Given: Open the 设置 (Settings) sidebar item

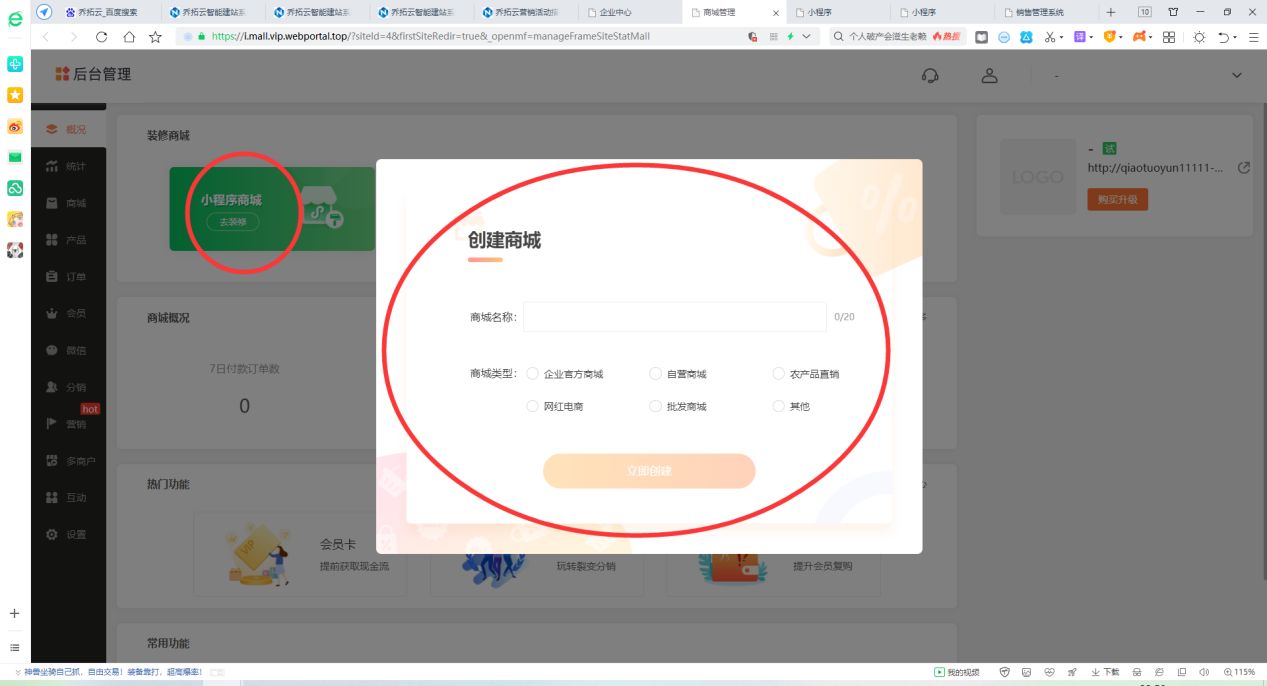Looking at the screenshot, I should [x=68, y=533].
